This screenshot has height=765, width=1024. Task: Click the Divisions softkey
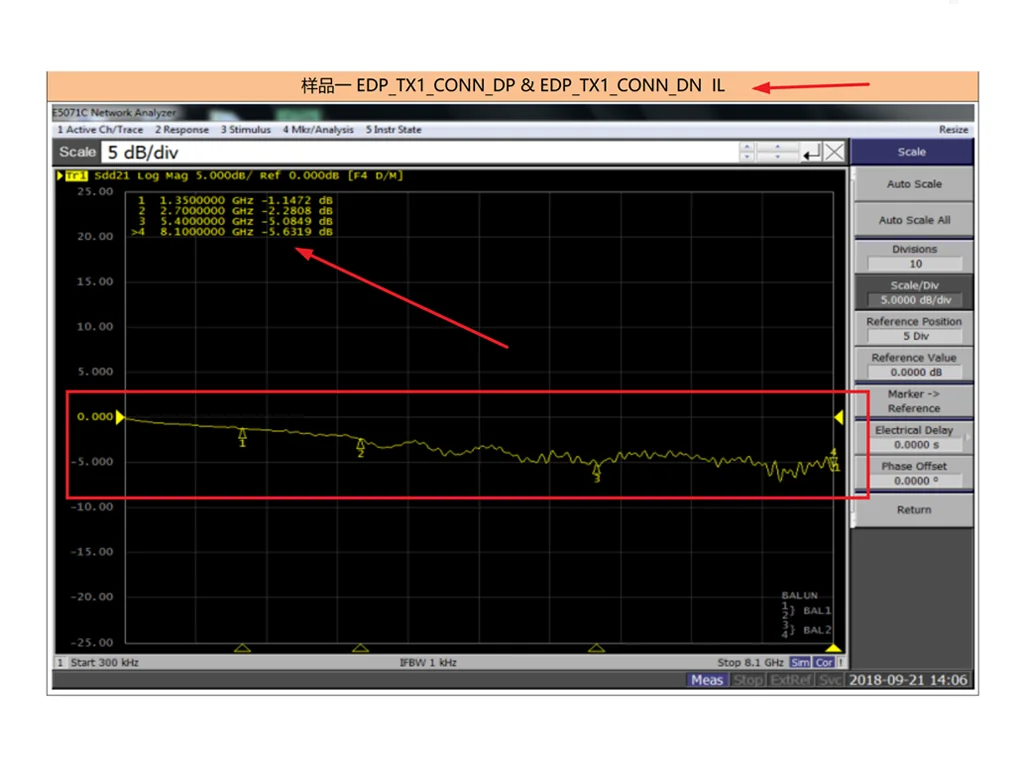(914, 256)
